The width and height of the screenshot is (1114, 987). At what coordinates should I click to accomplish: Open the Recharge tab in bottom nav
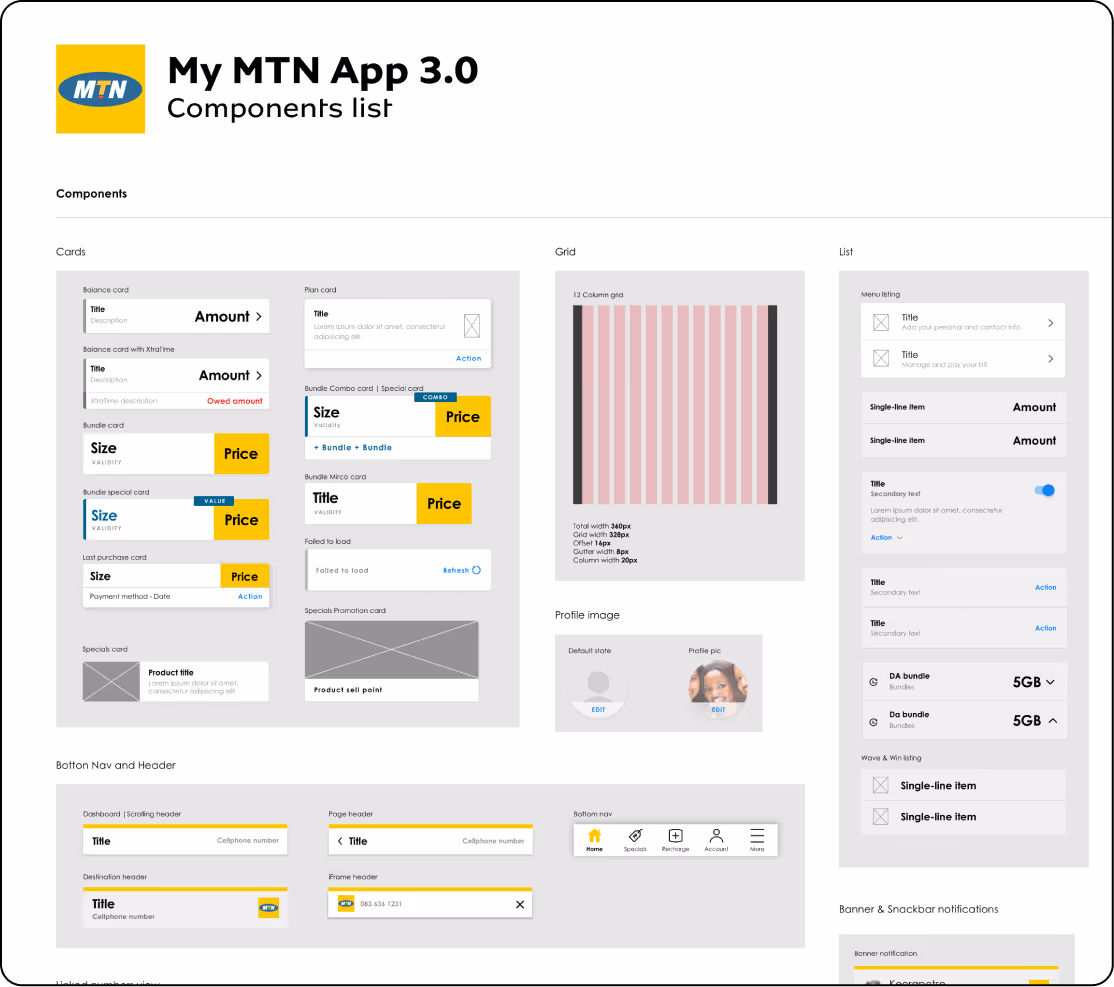pyautogui.click(x=675, y=837)
